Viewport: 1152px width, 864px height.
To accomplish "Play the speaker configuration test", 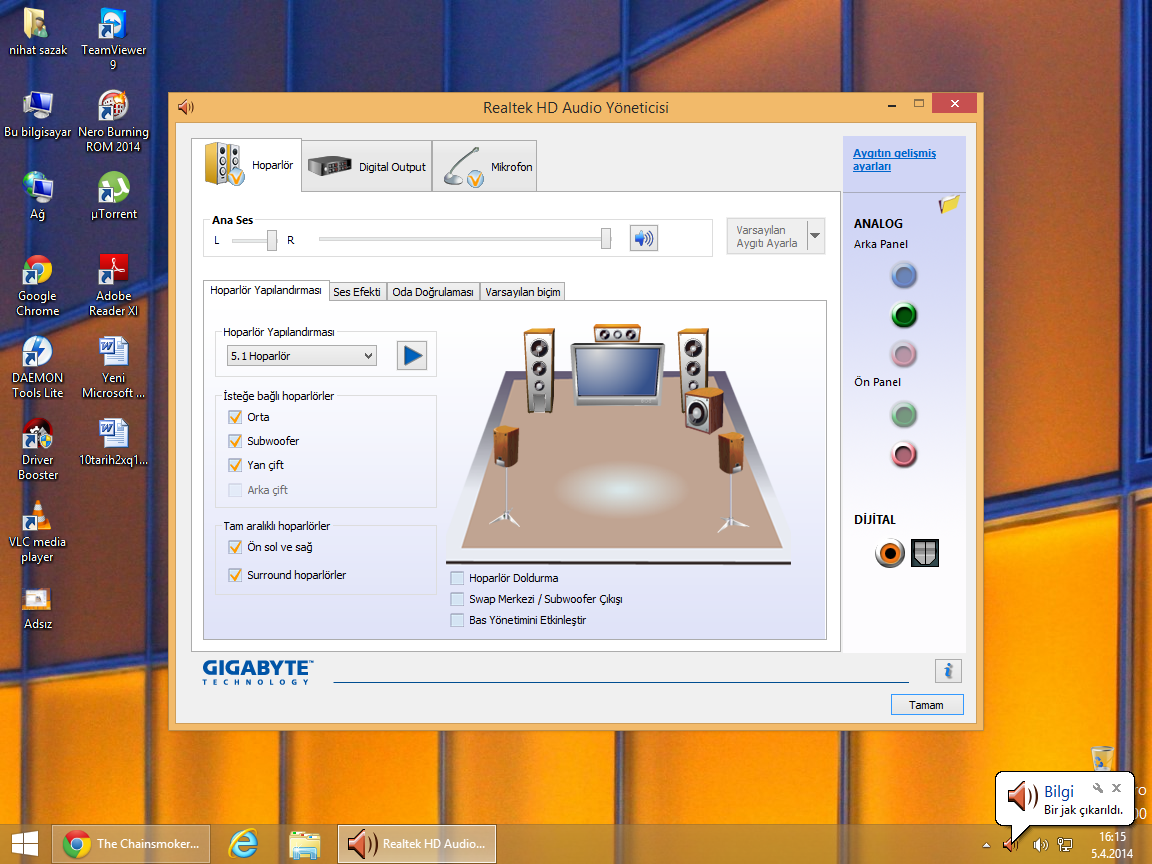I will tap(411, 355).
